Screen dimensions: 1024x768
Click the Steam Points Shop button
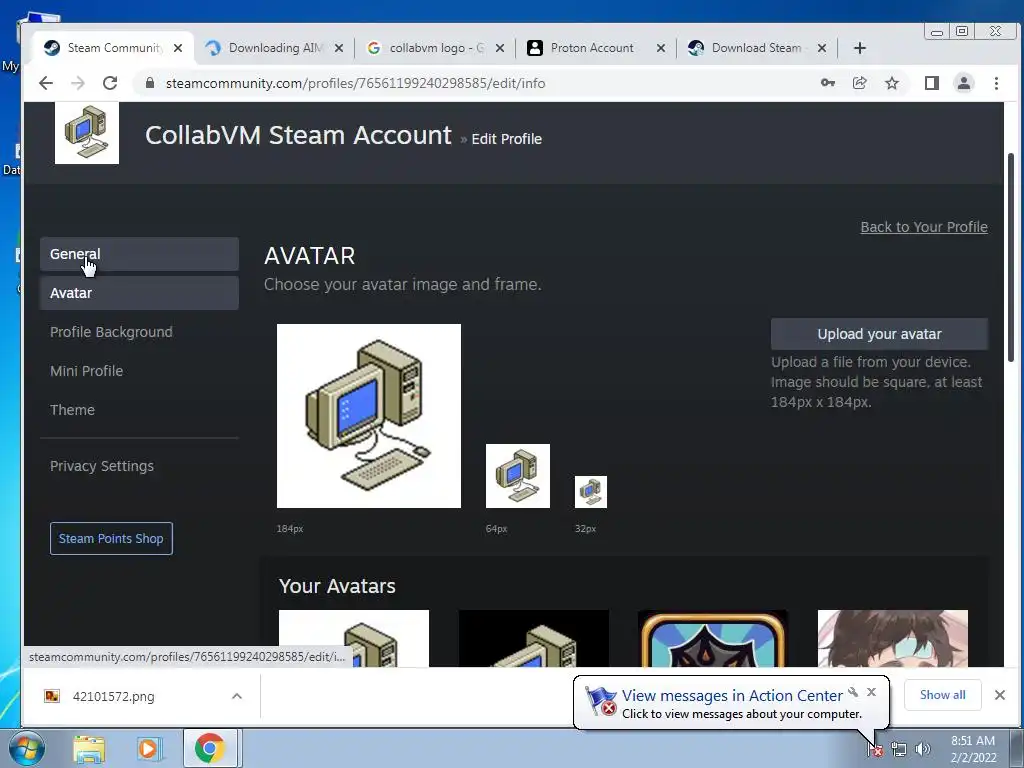point(111,538)
